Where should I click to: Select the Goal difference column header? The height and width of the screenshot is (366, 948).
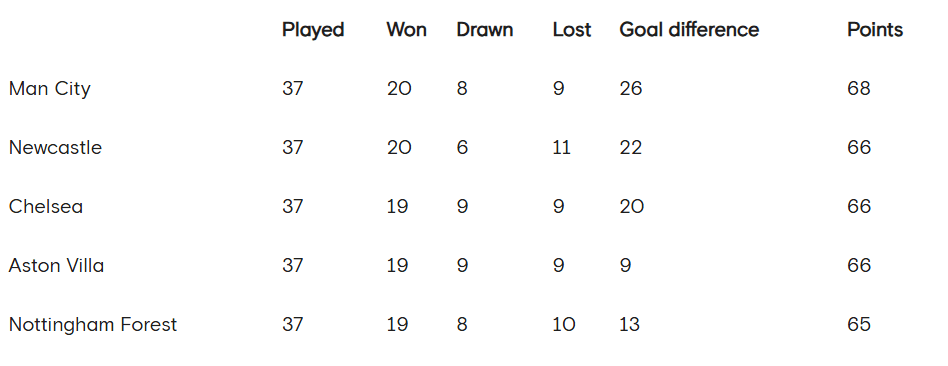[689, 30]
